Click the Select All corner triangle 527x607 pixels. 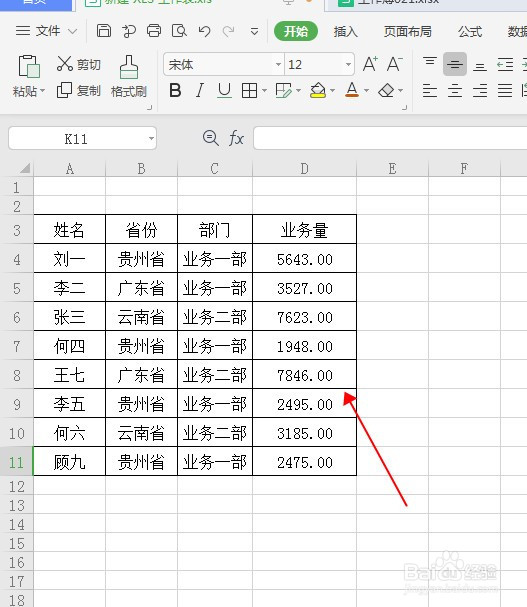click(x=25, y=168)
